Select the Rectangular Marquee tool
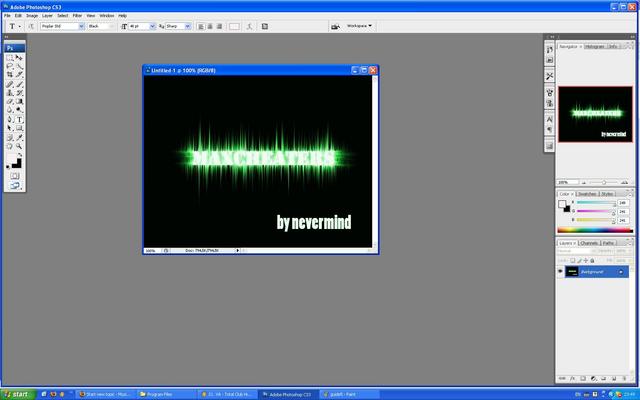Screen dimensions: 640x400 tap(10, 57)
